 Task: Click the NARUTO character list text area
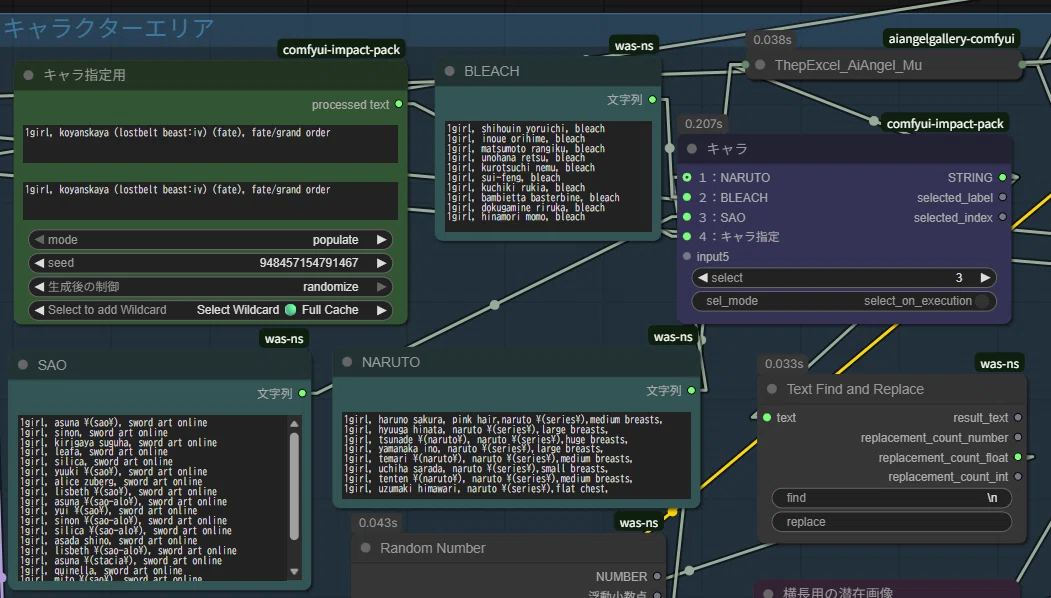[516, 455]
